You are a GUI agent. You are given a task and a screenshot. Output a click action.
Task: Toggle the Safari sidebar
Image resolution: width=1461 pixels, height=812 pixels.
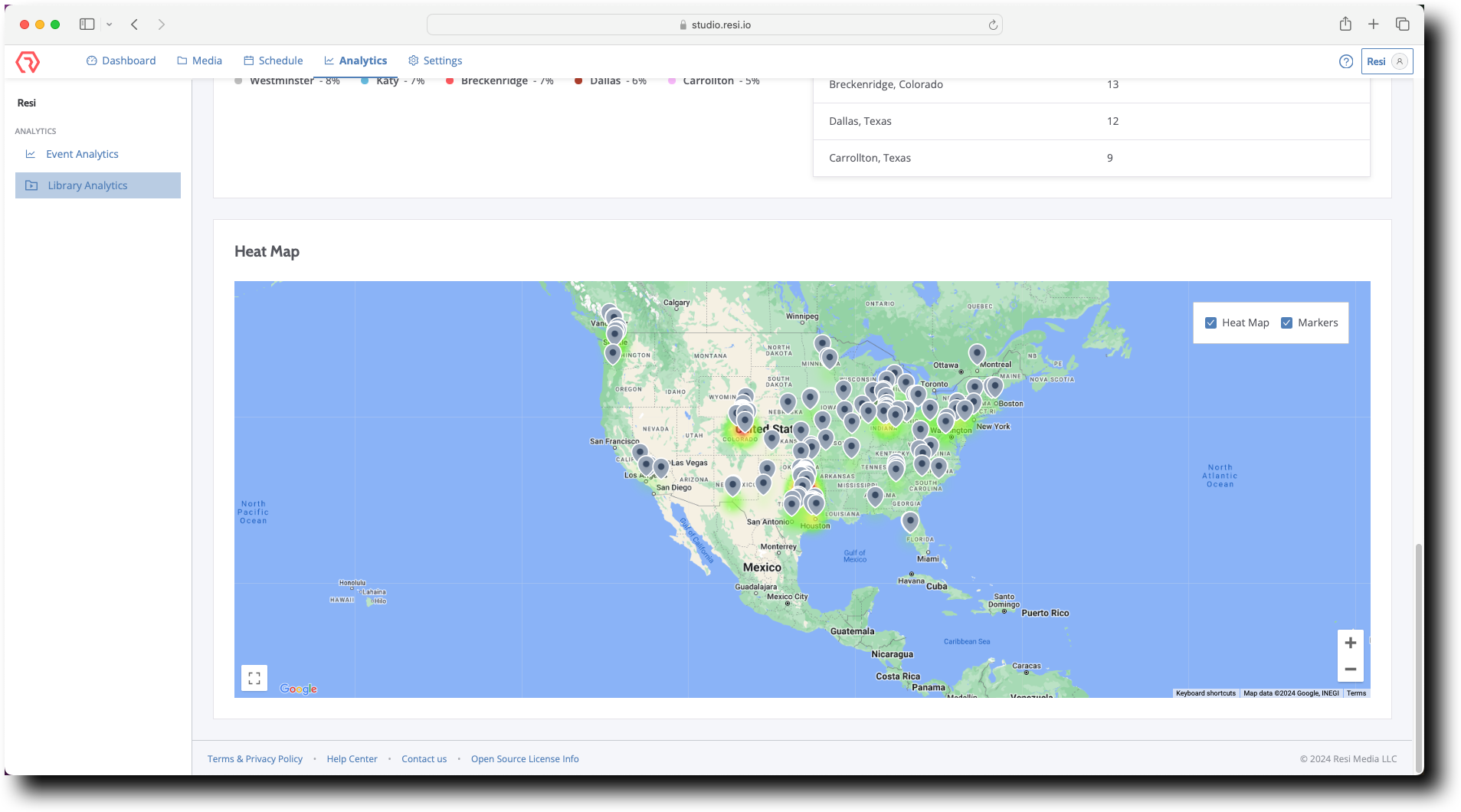click(87, 24)
